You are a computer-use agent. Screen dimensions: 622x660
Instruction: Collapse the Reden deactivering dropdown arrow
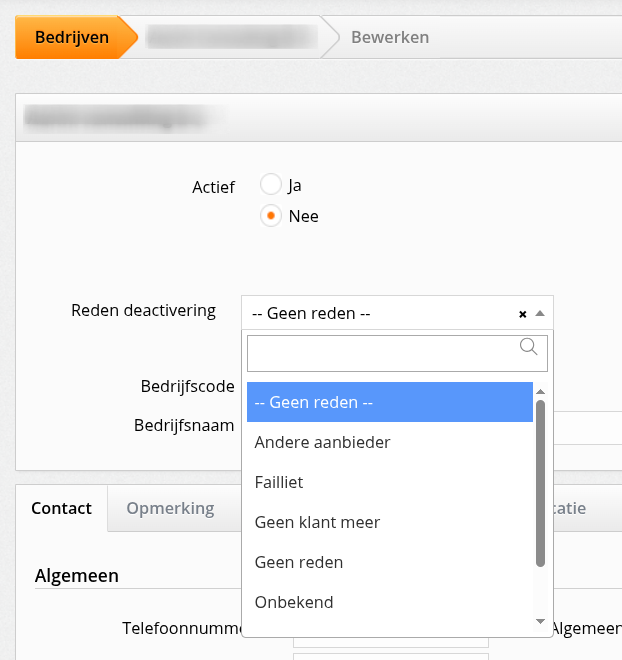coord(540,313)
